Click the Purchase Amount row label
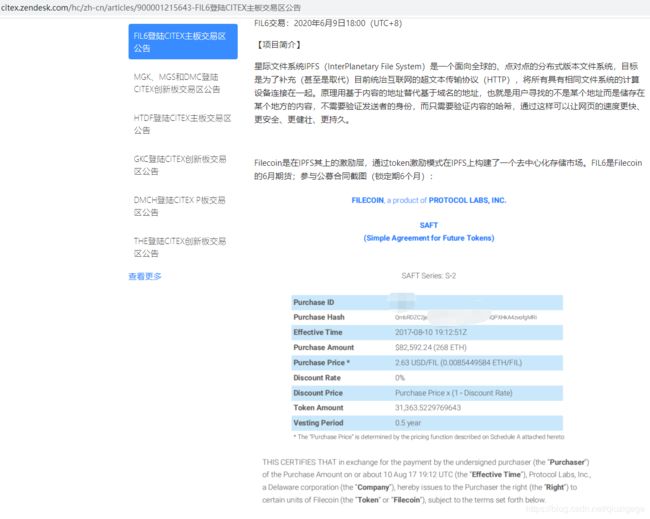The height and width of the screenshot is (519, 650). [x=323, y=347]
